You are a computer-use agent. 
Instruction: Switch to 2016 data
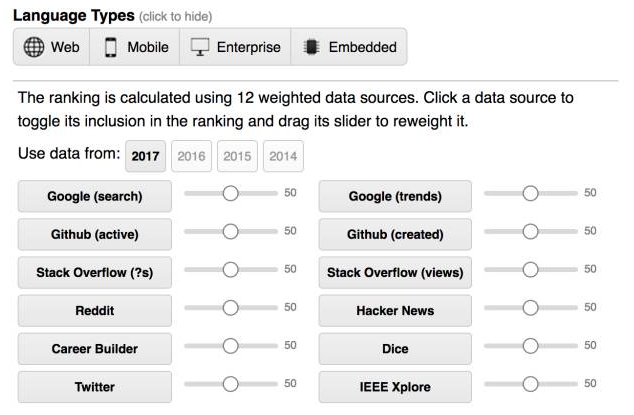[x=191, y=156]
